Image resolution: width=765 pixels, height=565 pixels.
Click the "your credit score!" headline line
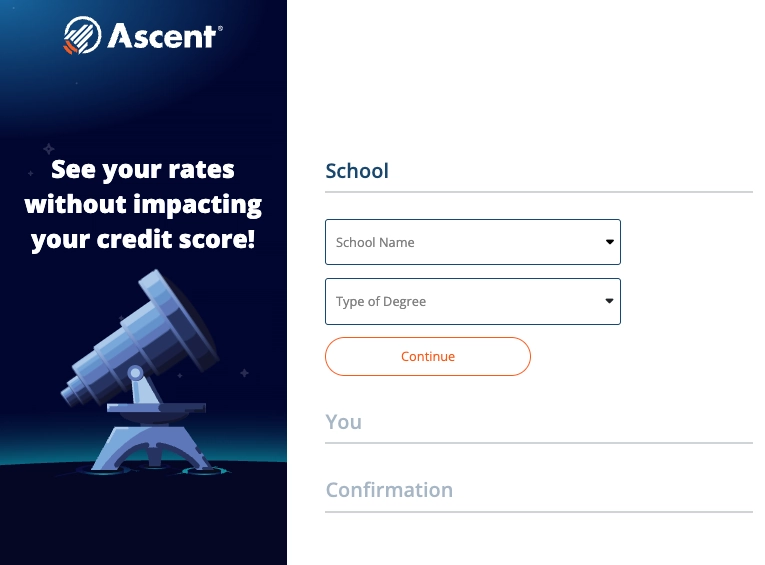[143, 240]
